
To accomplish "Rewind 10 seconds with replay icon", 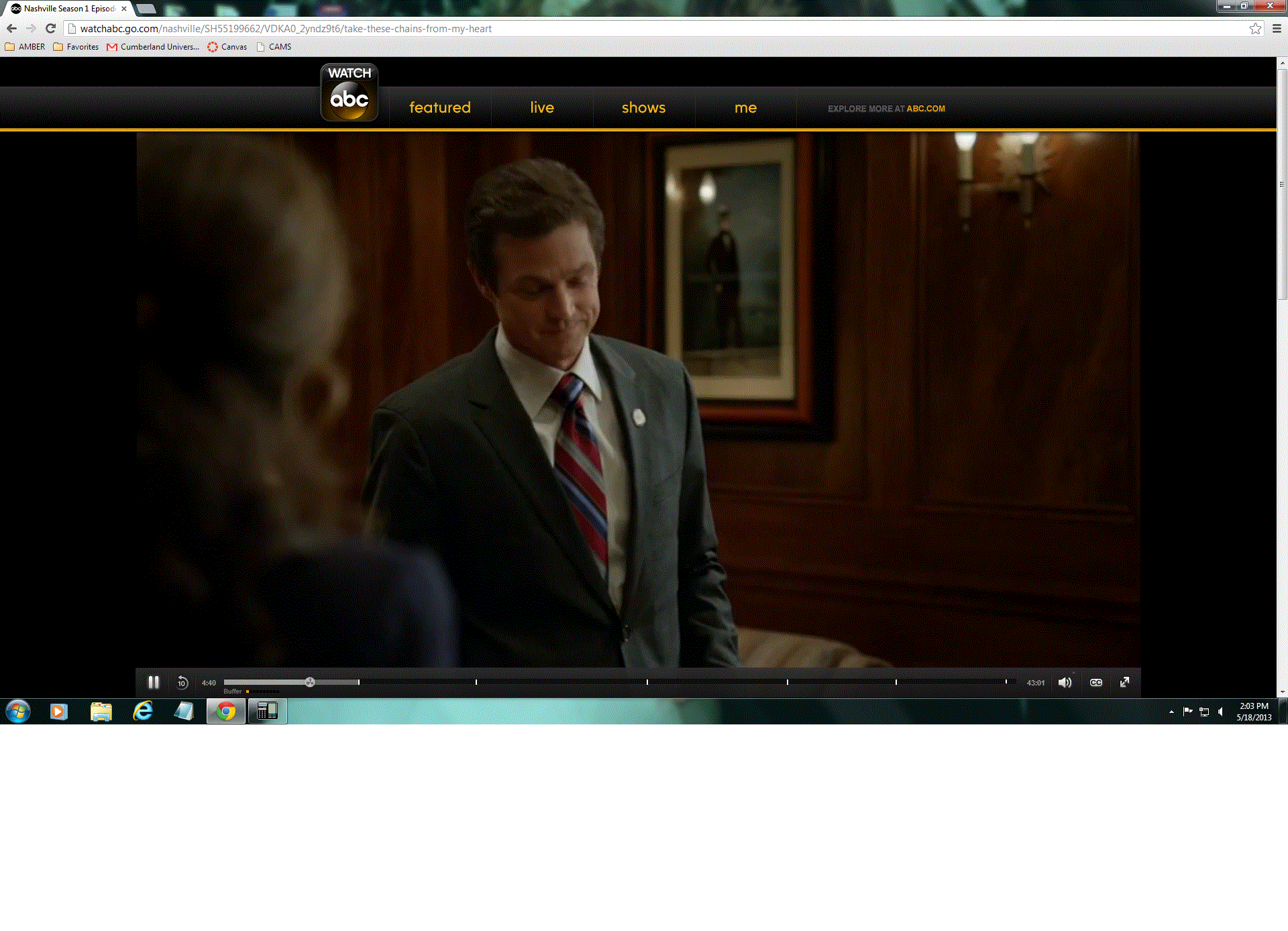I will click(182, 683).
